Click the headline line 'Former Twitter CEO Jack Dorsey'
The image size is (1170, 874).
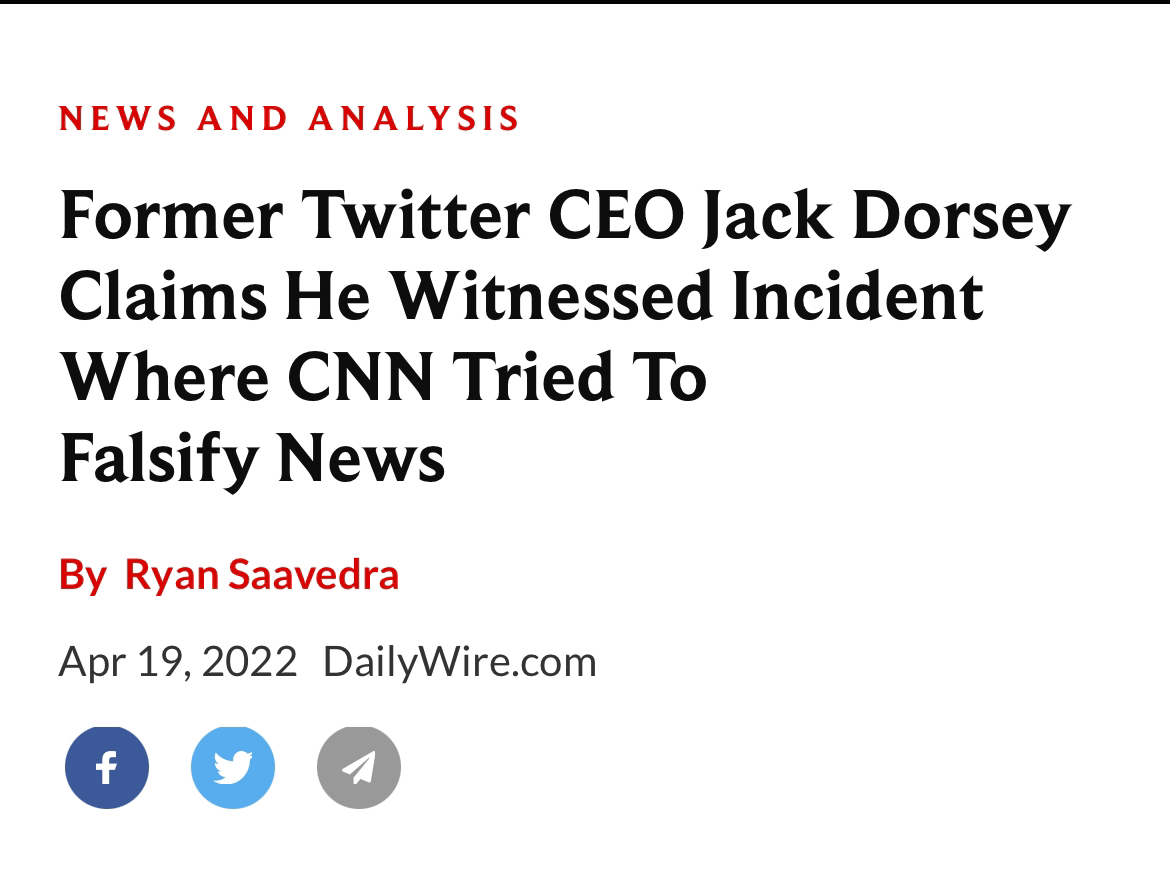(565, 216)
